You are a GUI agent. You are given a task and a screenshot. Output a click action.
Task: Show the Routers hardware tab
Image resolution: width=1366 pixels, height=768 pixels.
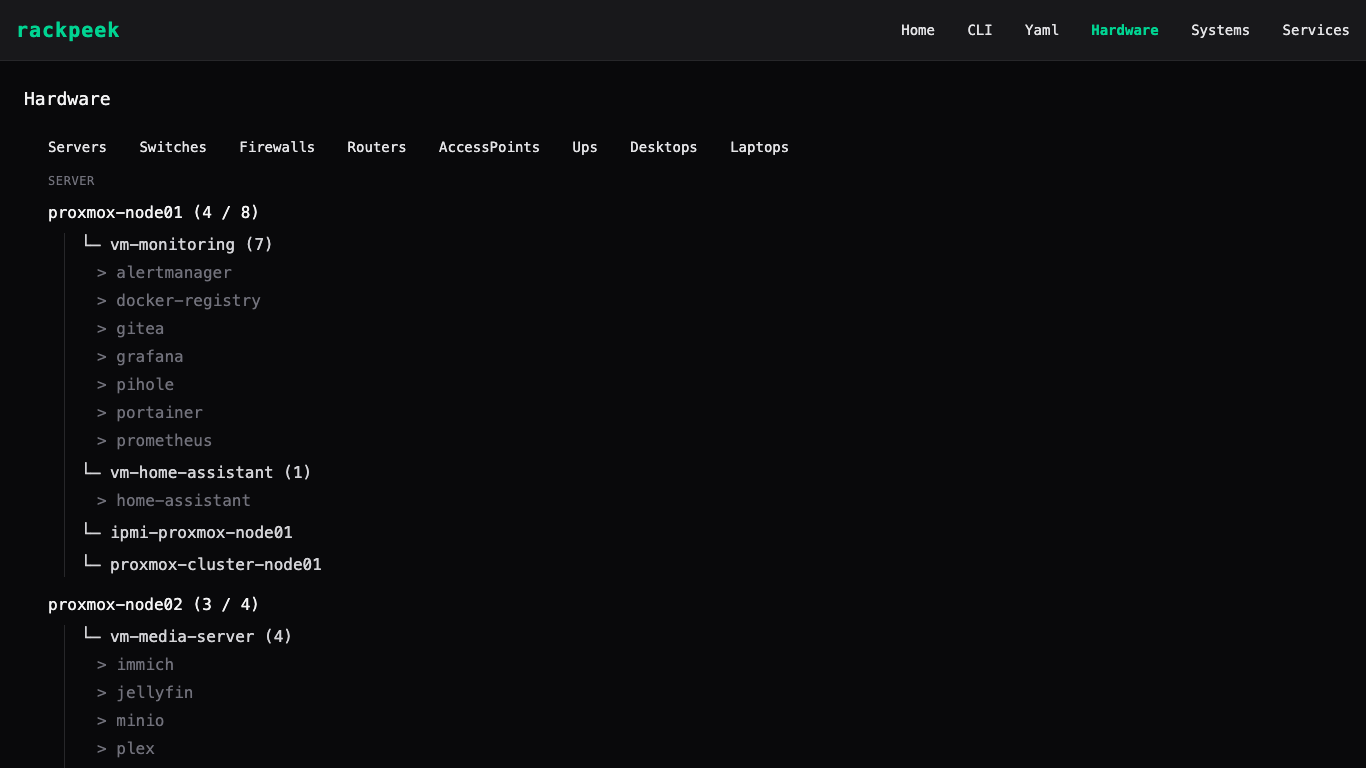[x=376, y=147]
